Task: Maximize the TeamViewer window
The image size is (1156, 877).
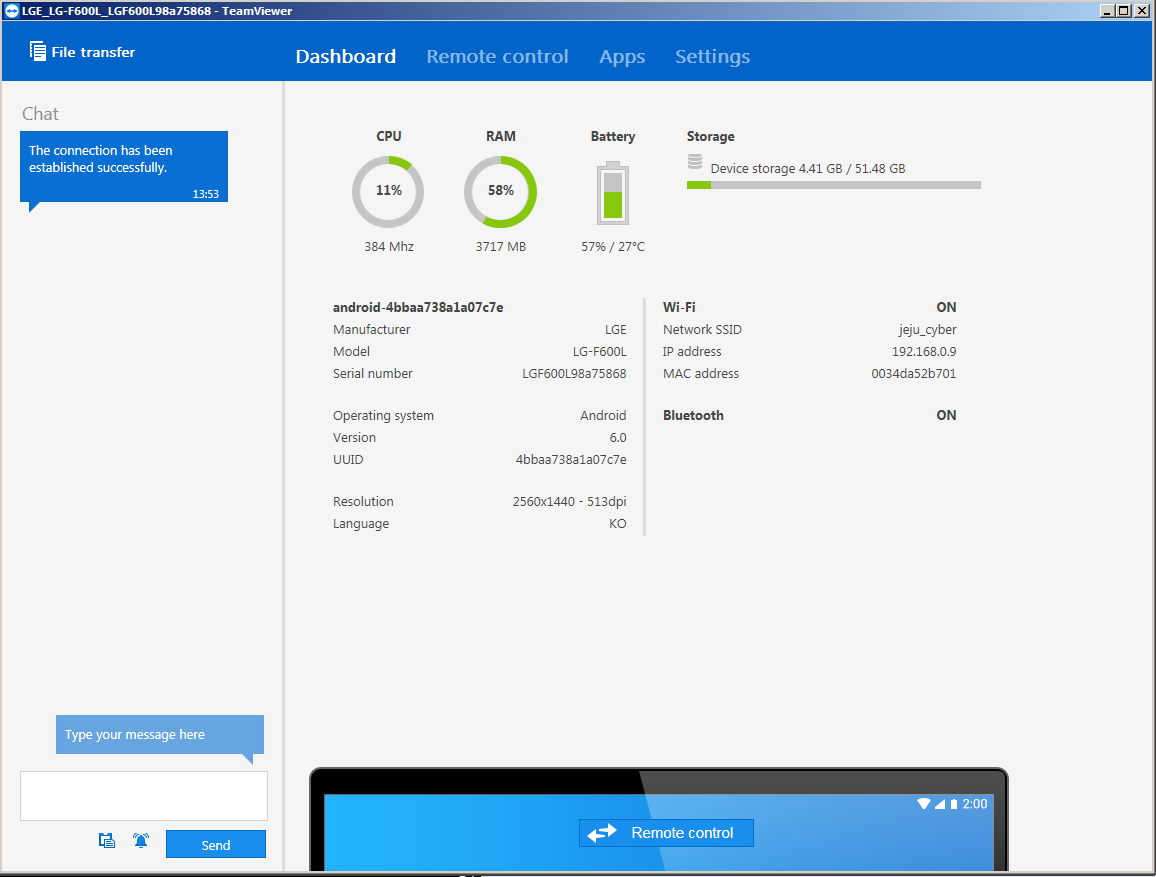Action: [1123, 10]
